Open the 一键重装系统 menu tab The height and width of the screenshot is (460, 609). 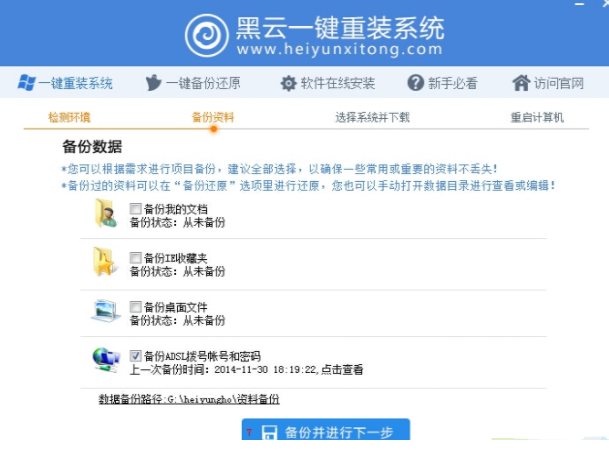(x=65, y=83)
